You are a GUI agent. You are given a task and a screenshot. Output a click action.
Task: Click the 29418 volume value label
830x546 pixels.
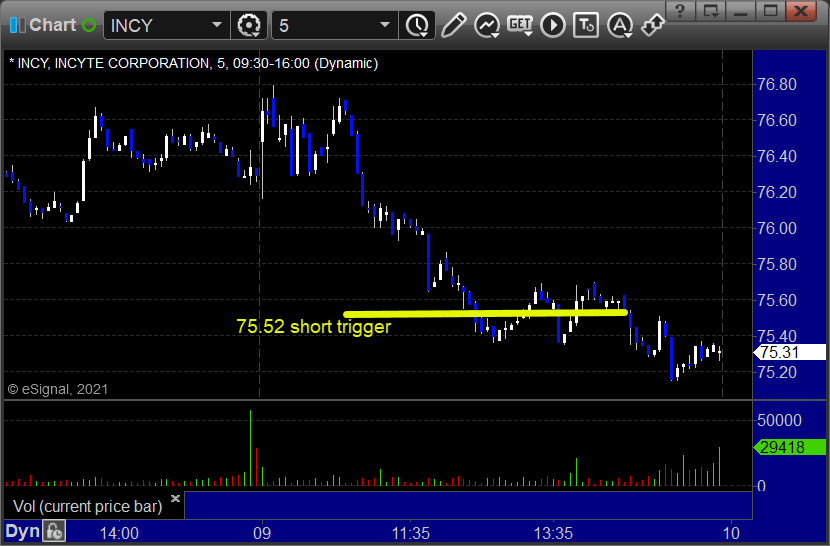(x=790, y=447)
